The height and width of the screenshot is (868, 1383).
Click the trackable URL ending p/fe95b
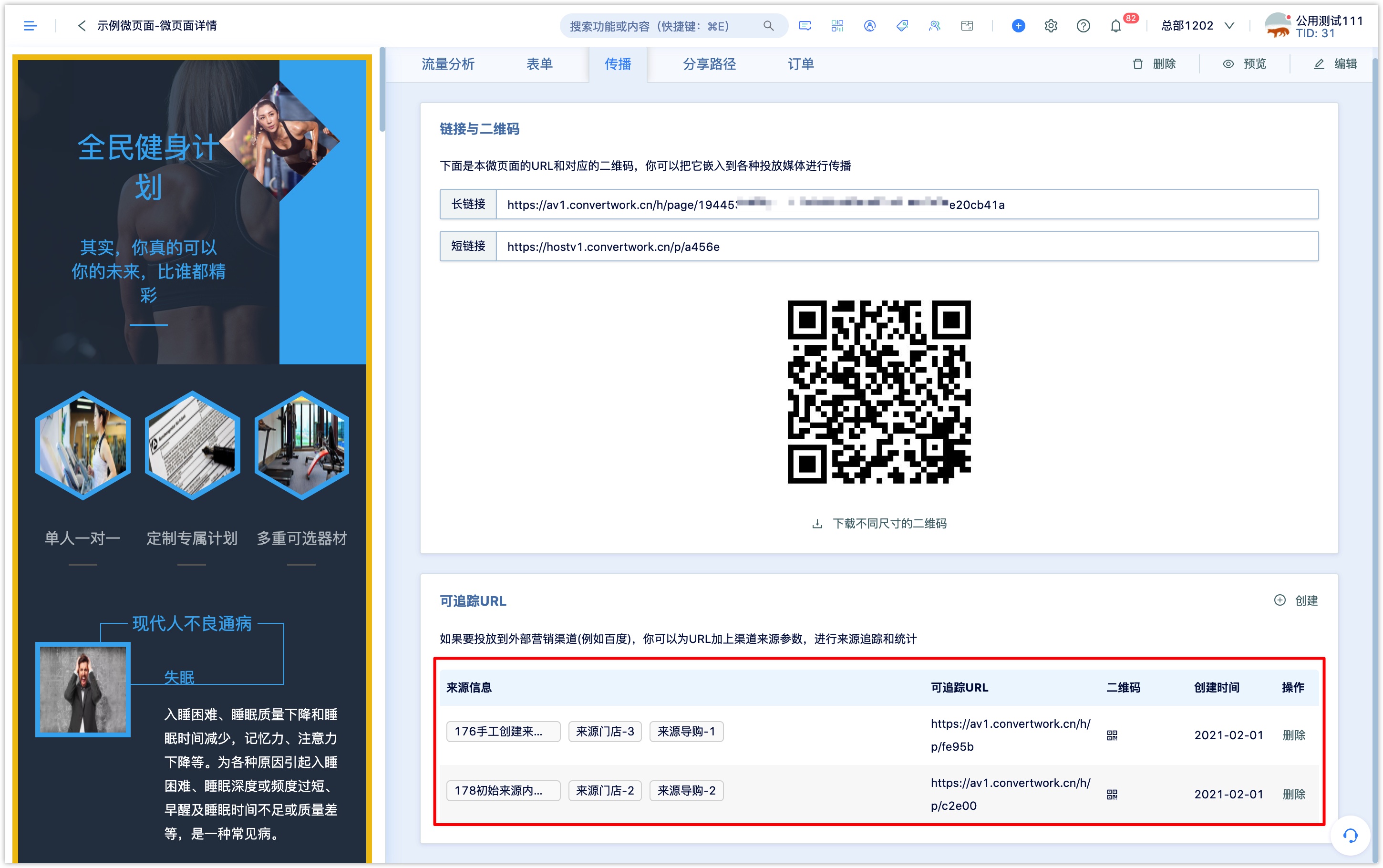tap(1010, 735)
